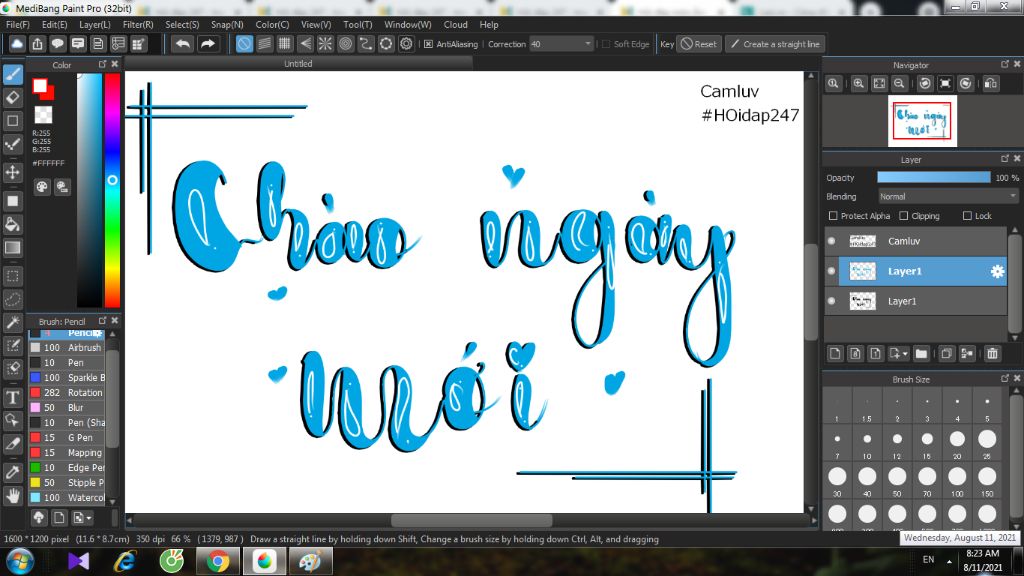Select the Move tool
The width and height of the screenshot is (1024, 576).
click(13, 172)
